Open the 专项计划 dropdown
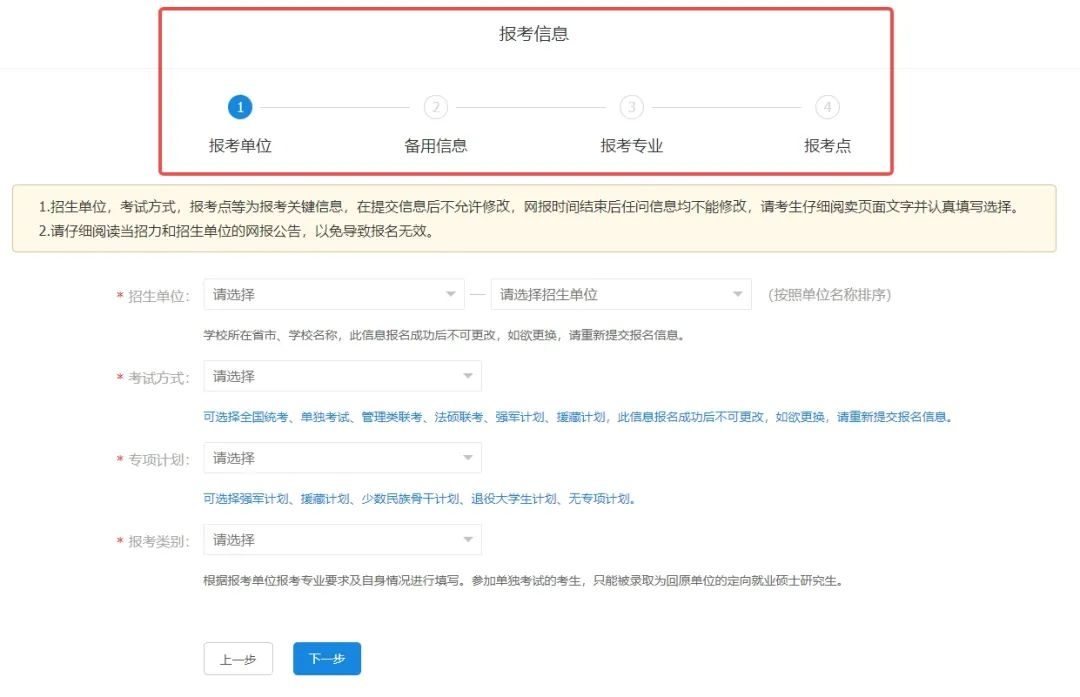 [x=342, y=458]
